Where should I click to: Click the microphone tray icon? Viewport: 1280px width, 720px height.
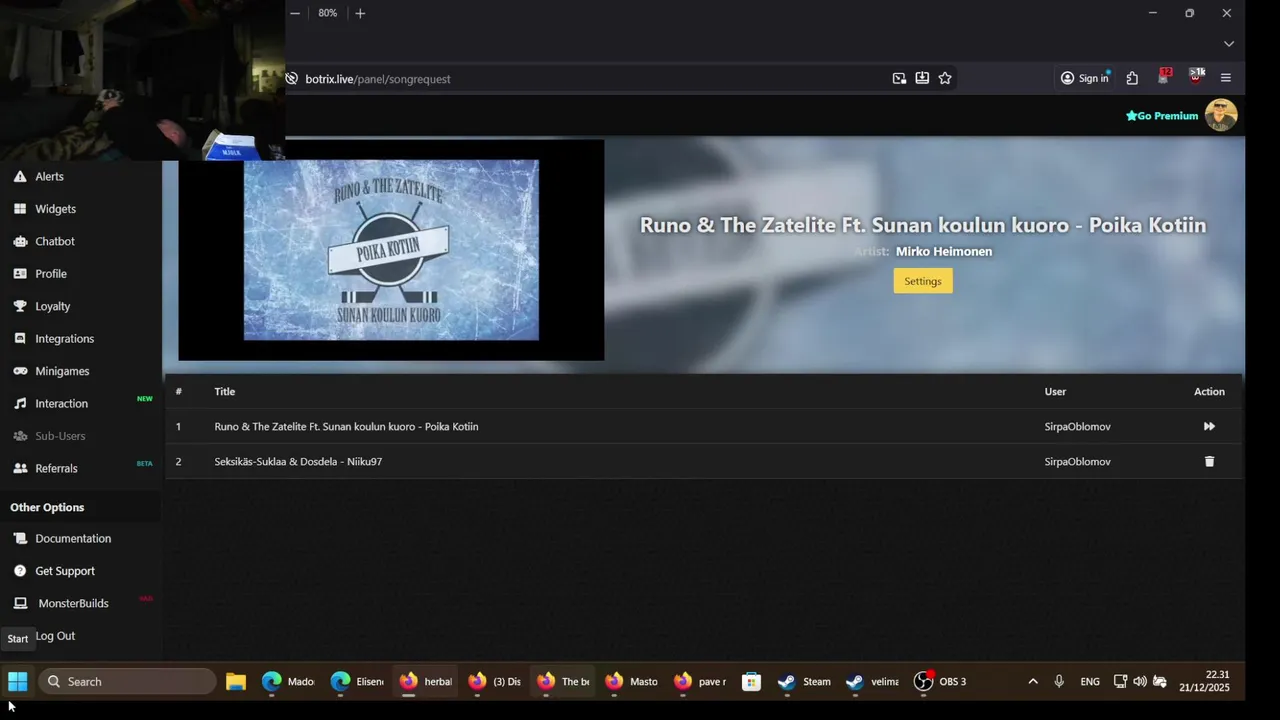tap(1059, 681)
